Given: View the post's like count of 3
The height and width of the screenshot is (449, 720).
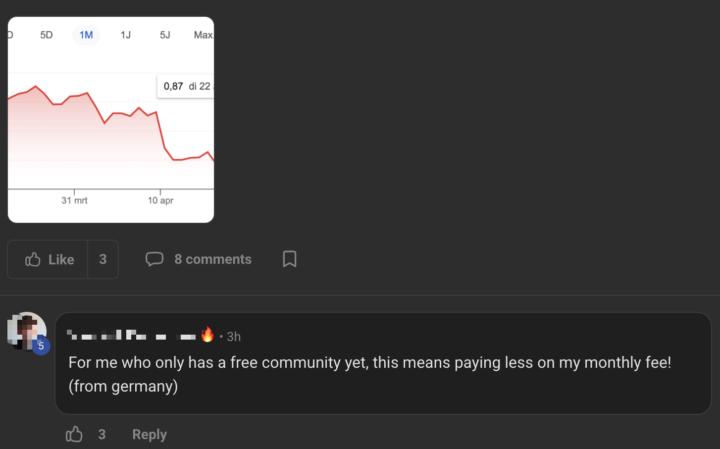Looking at the screenshot, I should point(103,259).
